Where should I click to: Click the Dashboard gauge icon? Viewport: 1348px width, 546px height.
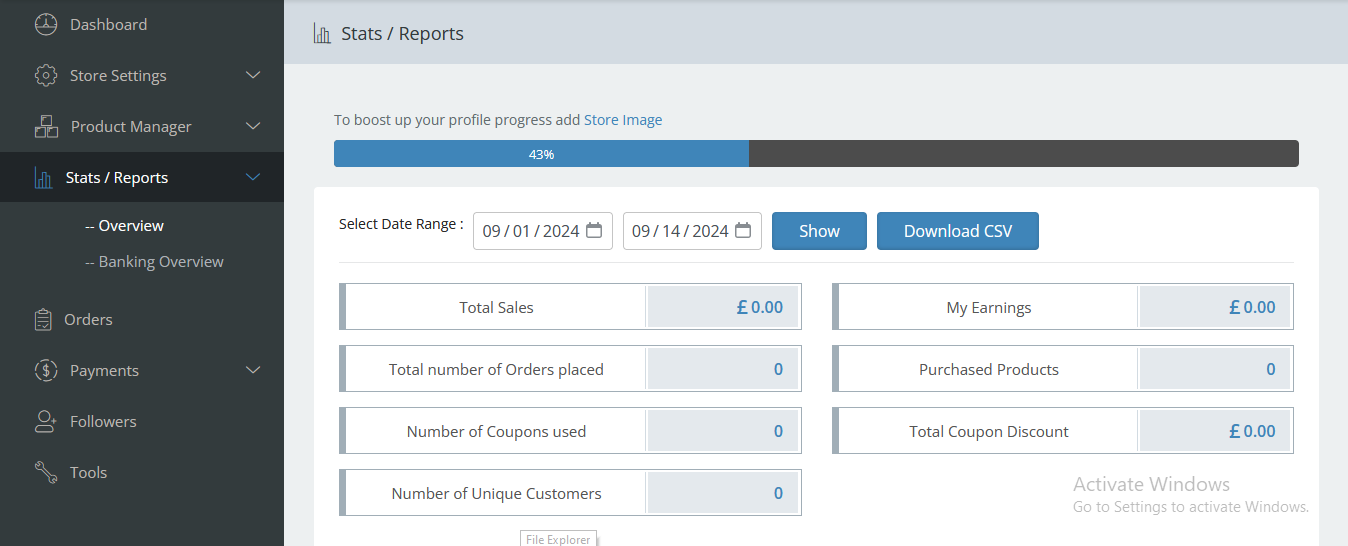(x=46, y=25)
